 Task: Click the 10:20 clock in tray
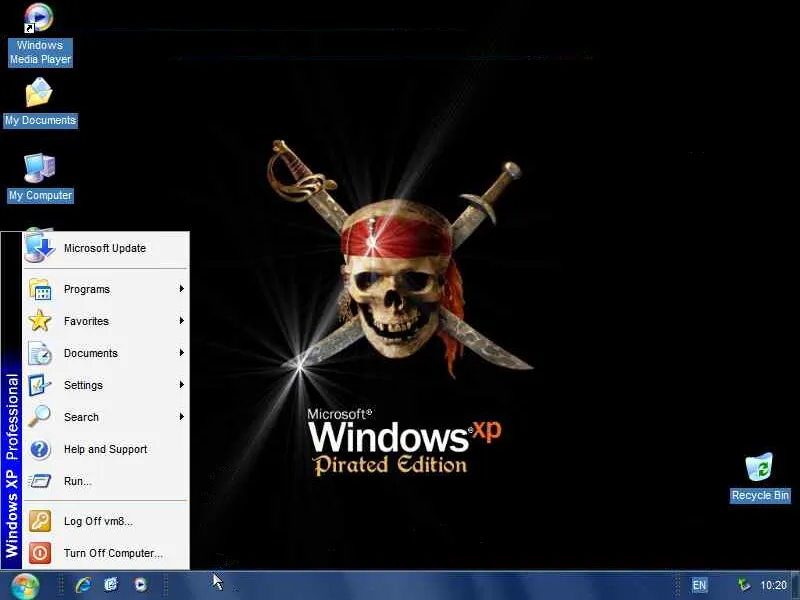(x=773, y=585)
